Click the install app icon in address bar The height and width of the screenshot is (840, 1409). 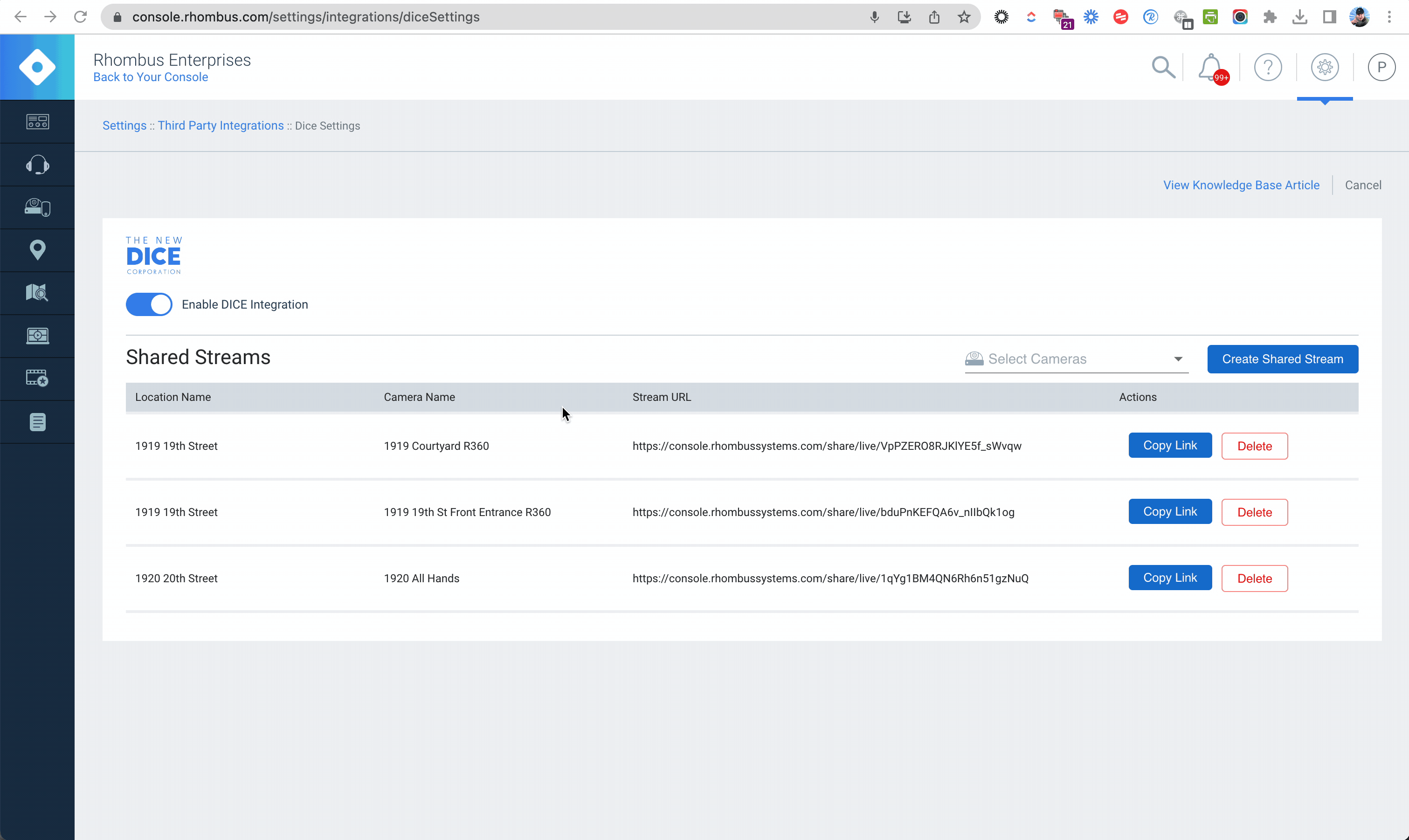tap(904, 17)
